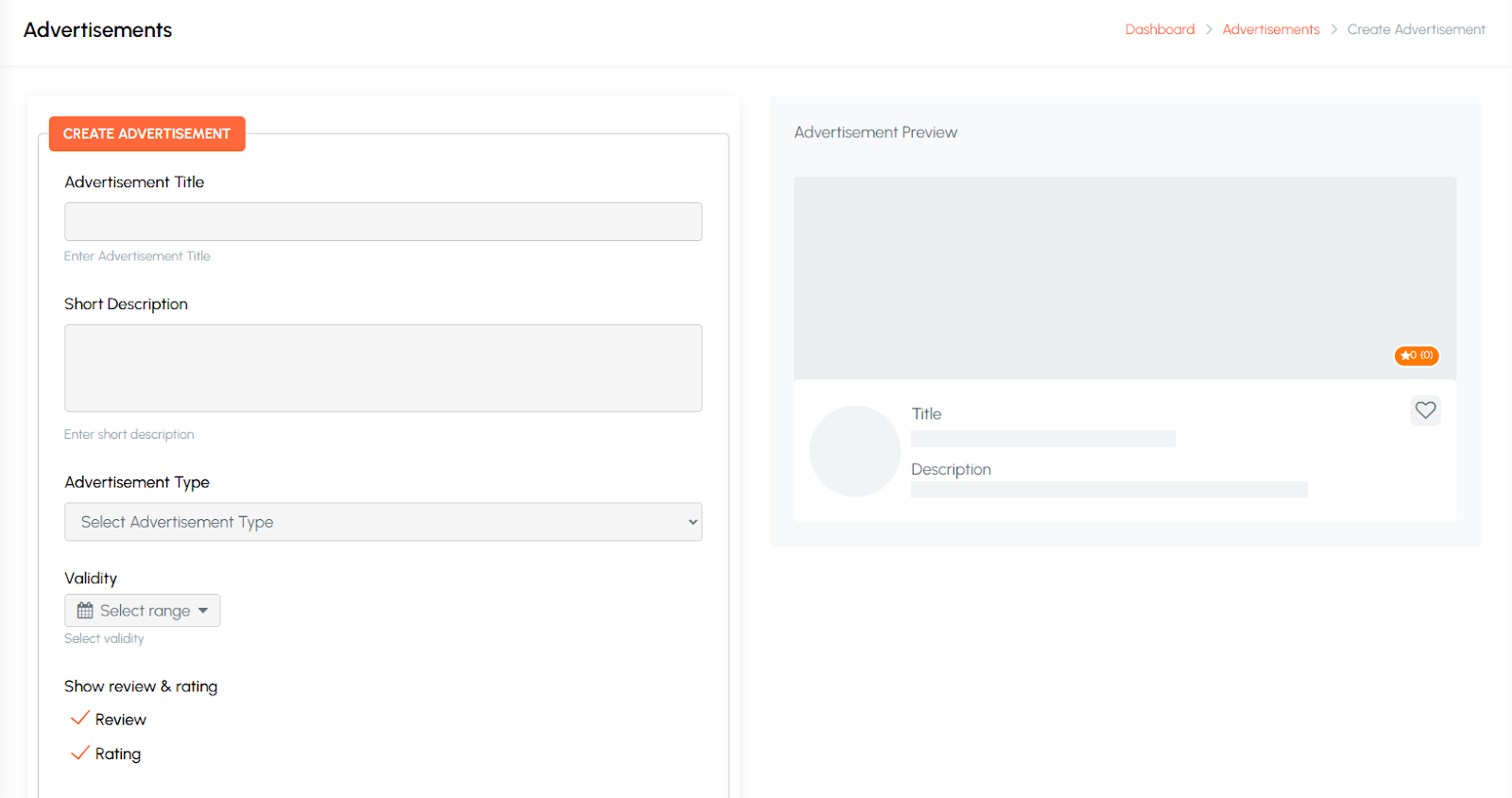Open the Advertisements breadcrumb link
Viewport: 1512px width, 798px height.
[1270, 29]
